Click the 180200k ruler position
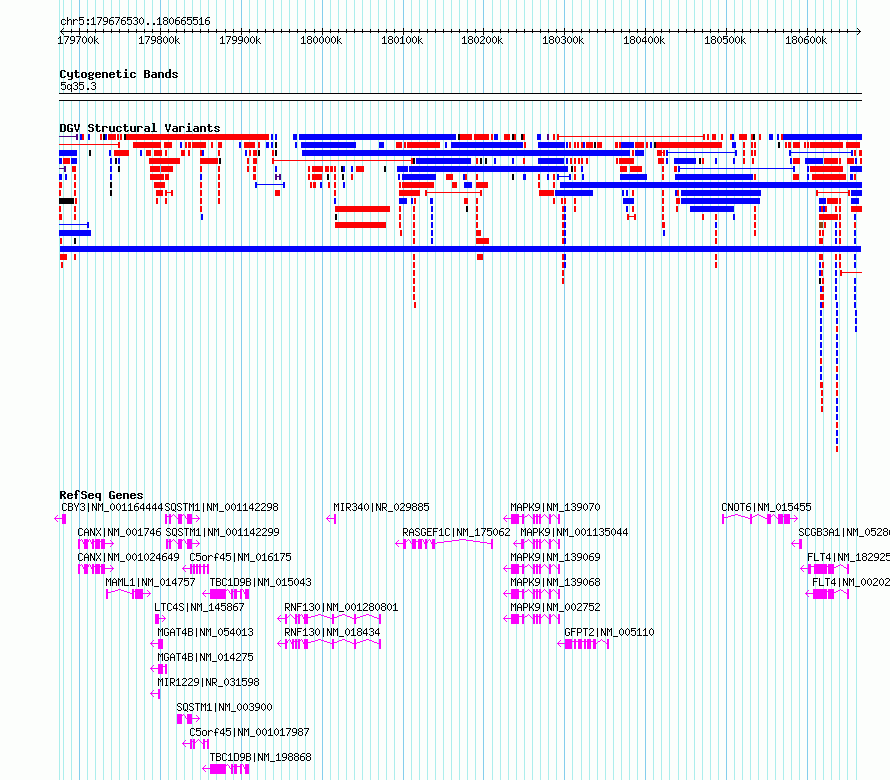890x780 pixels. point(482,40)
